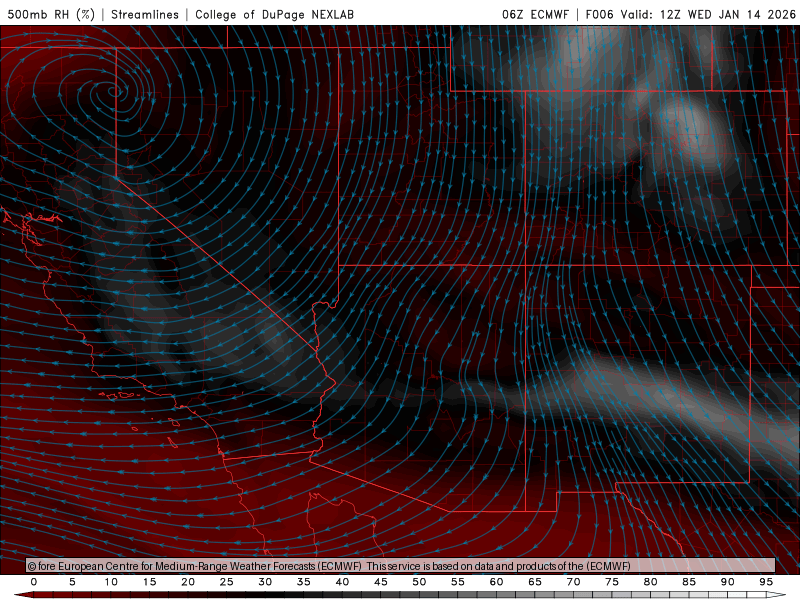
Task: Click the center of the spiral streamline circulation
Action: [114, 92]
